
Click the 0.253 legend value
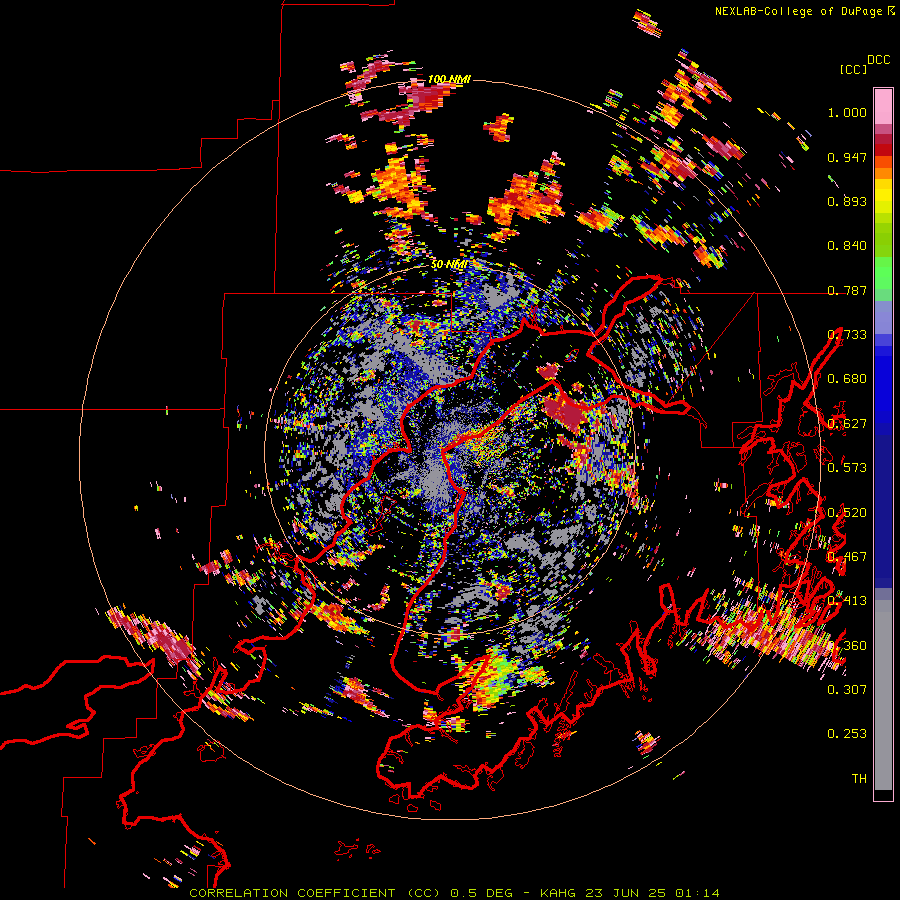tap(847, 734)
